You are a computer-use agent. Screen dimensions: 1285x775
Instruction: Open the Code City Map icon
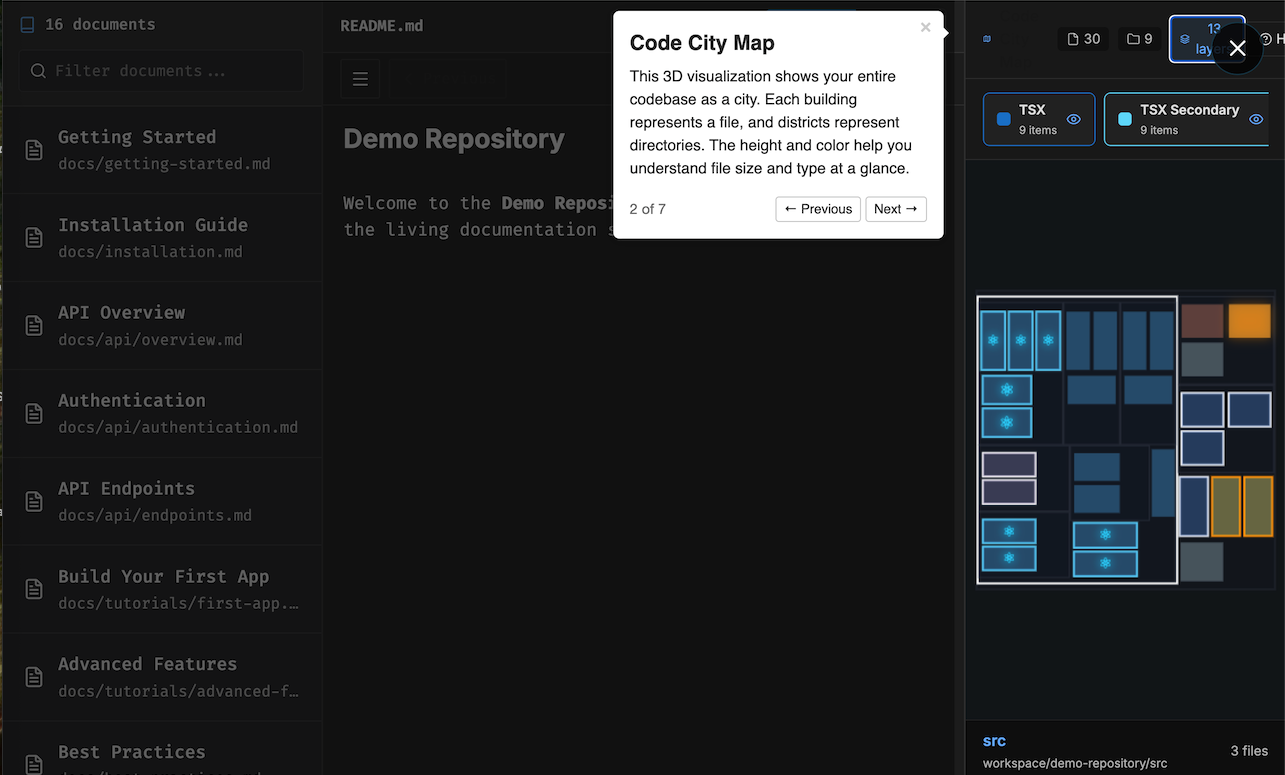987,38
